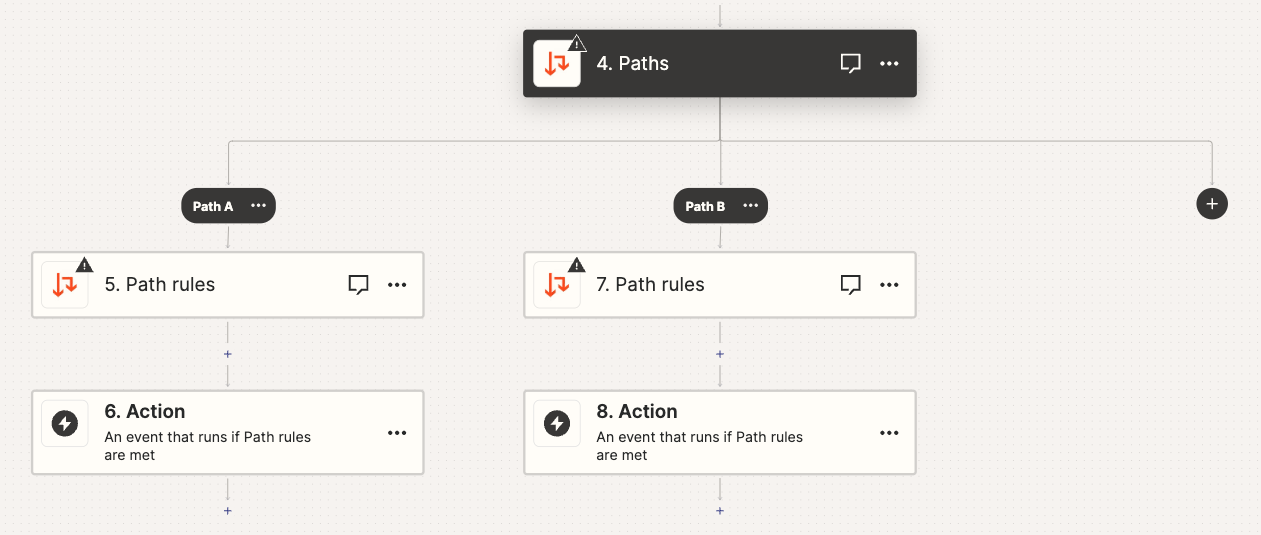Viewport: 1261px width, 535px height.
Task: Click the 5. Path rules step icon
Action: pyautogui.click(x=65, y=285)
